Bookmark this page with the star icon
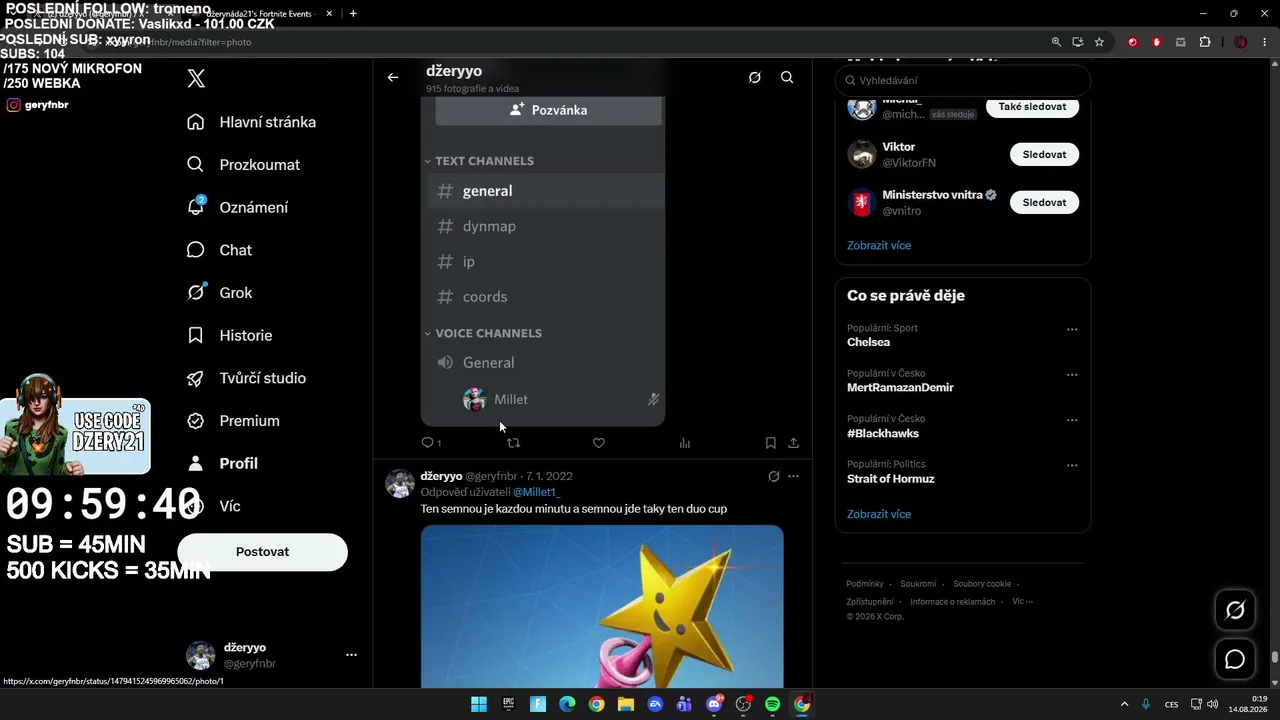Viewport: 1280px width, 720px height. pyautogui.click(x=1099, y=42)
